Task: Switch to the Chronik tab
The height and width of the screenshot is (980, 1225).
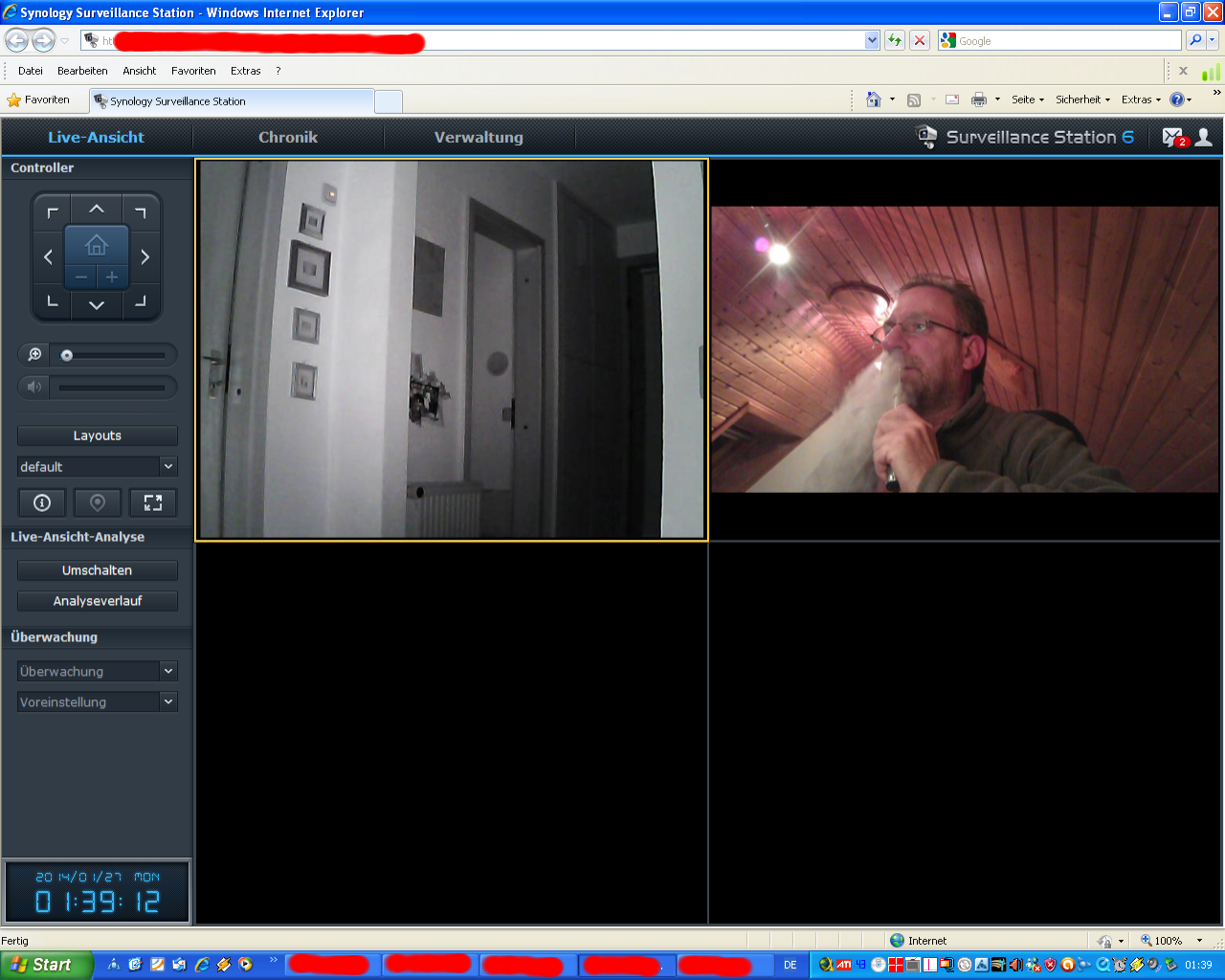Action: pyautogui.click(x=288, y=137)
